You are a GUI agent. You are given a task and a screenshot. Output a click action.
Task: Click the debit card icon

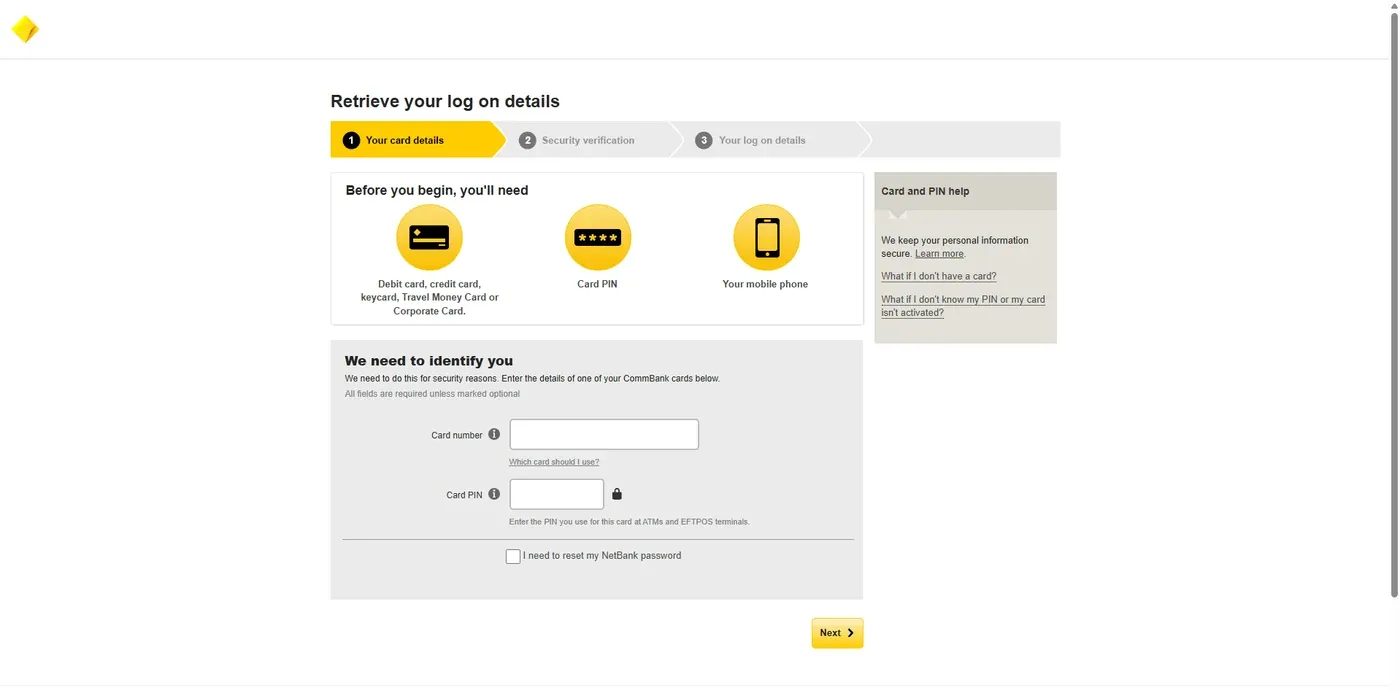pos(429,237)
